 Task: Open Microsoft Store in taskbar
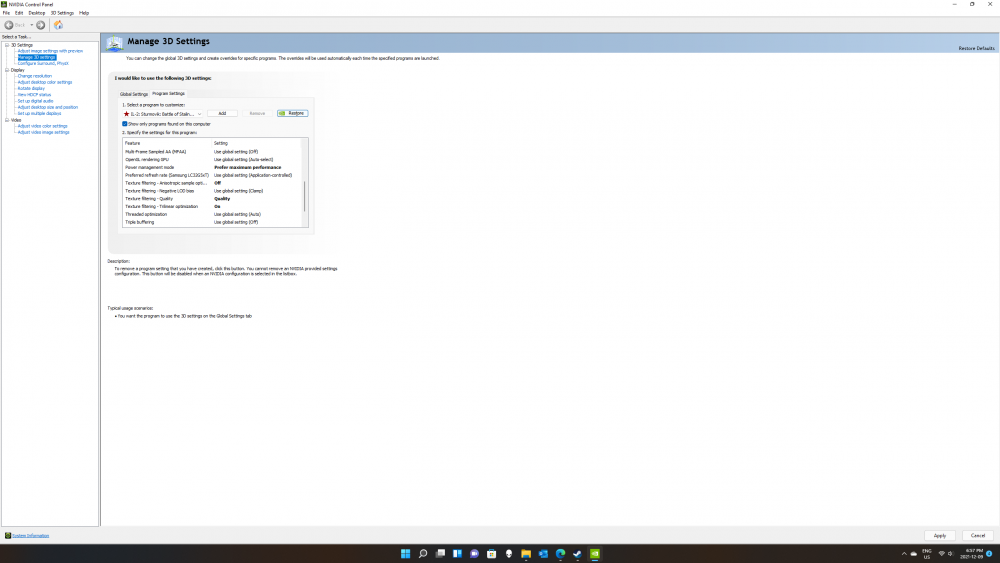(x=492, y=553)
